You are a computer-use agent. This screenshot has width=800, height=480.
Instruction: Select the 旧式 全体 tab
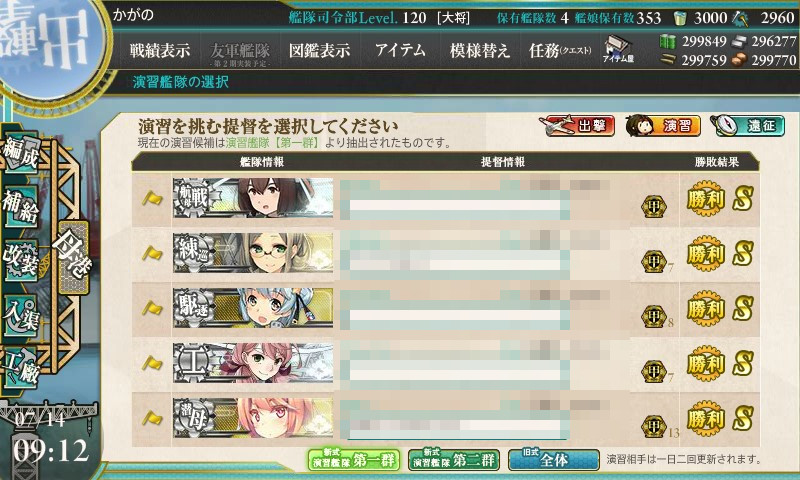click(x=554, y=460)
